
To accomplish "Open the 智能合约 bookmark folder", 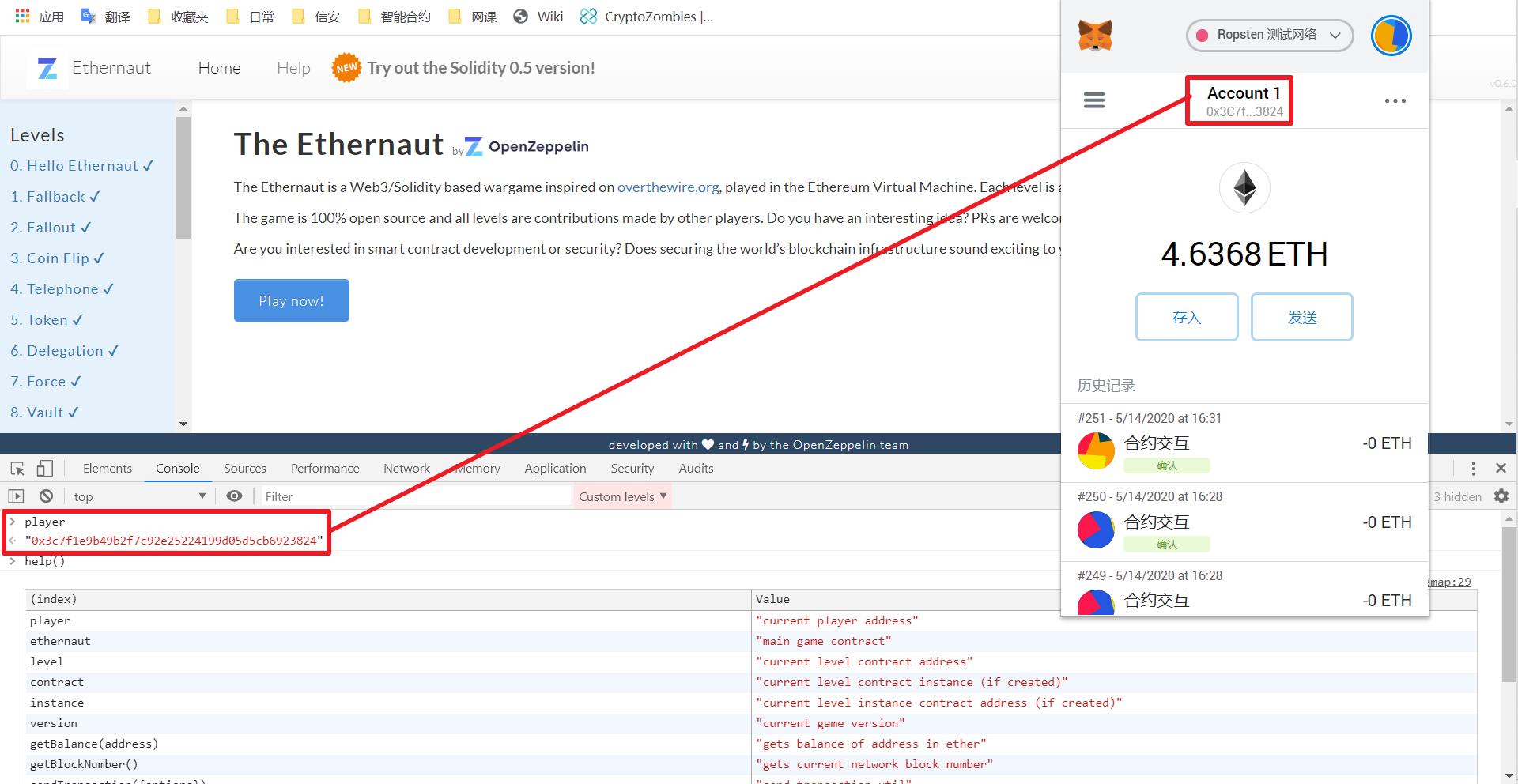I will (395, 17).
